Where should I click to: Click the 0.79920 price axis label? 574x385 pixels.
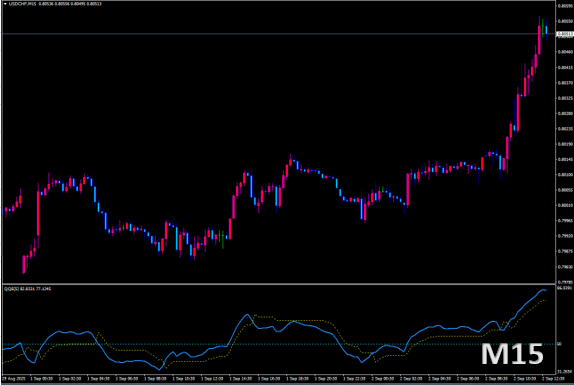point(565,236)
